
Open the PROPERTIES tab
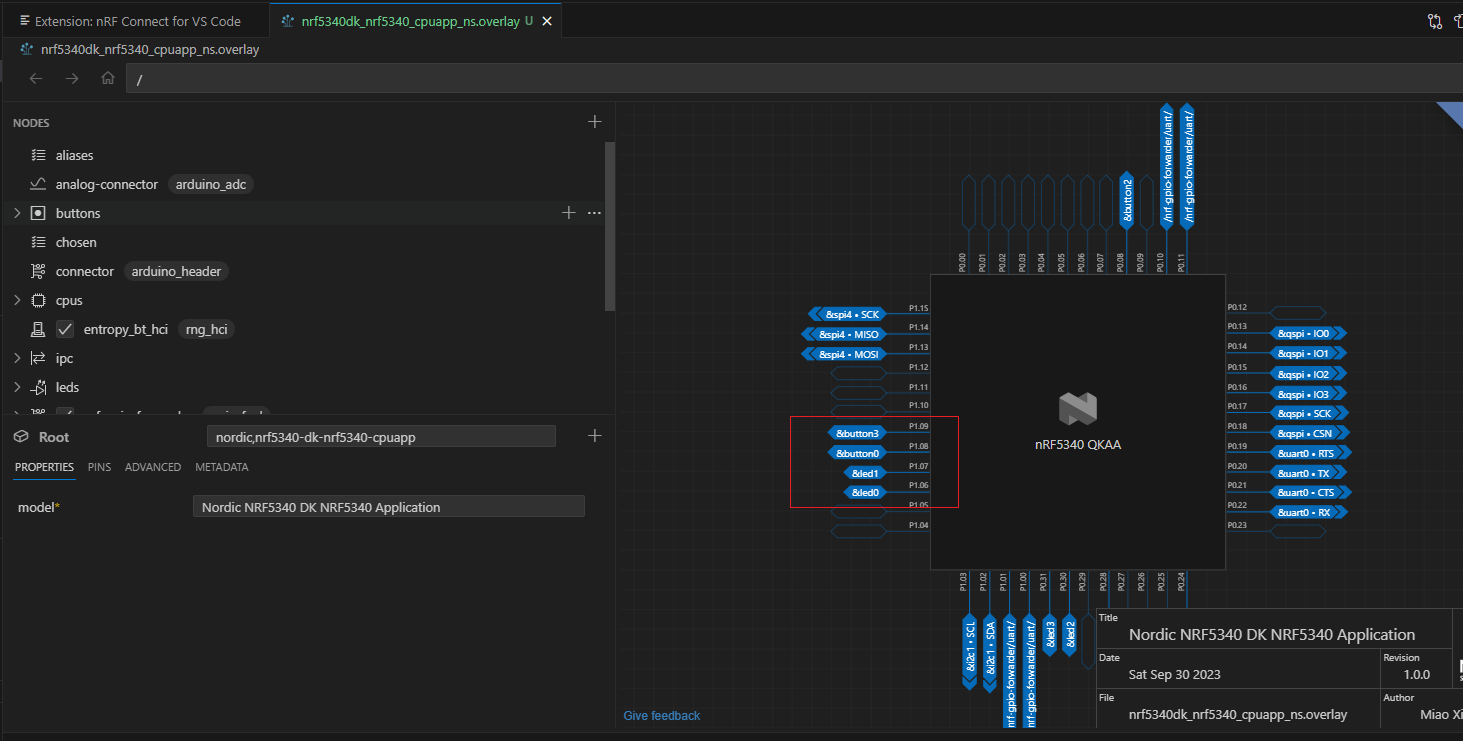point(44,467)
